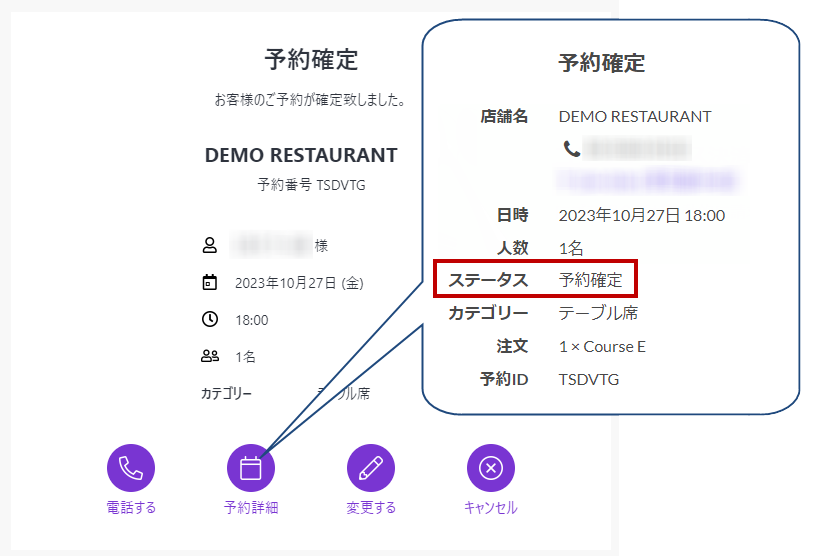Click the DEMO RESTAURANT heading on the main card
This screenshot has width=819, height=556.
[x=301, y=156]
